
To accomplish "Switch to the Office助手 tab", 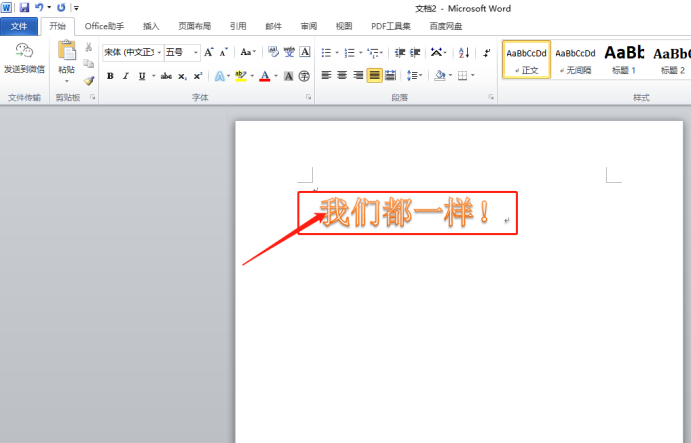I will point(104,26).
